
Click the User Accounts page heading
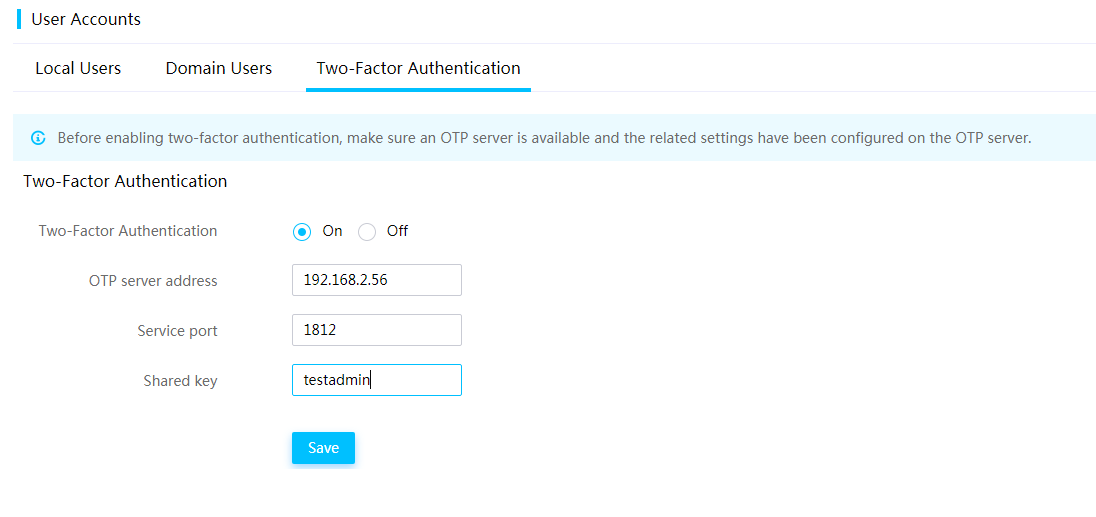pyautogui.click(x=86, y=20)
